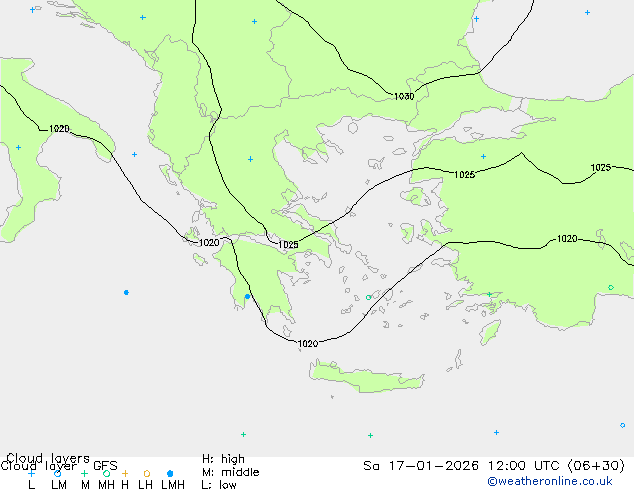The image size is (634, 490).
Task: Select the blue plus marker on southern Italy
Action: 18,148
